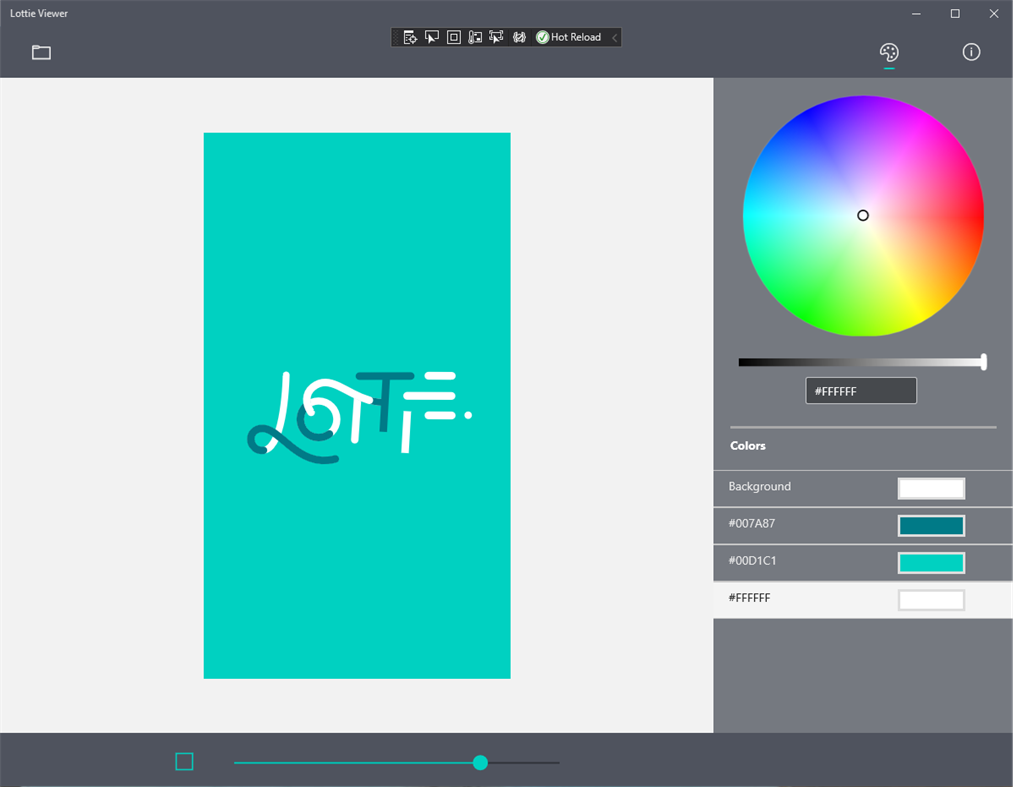Viewport: 1013px width, 787px height.
Task: Click the binding failures braces icon
Action: click(519, 37)
